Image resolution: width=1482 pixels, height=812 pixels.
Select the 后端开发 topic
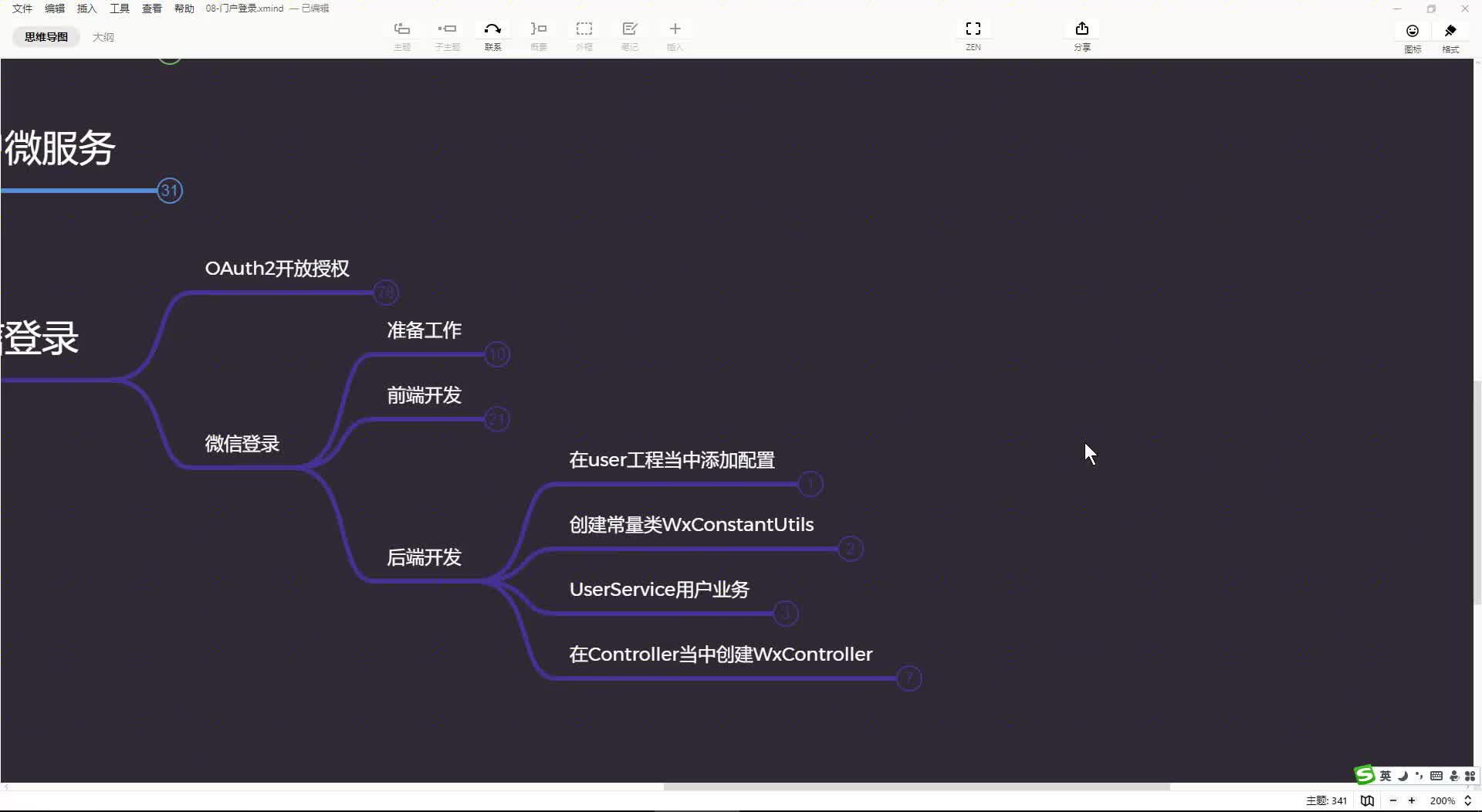pyautogui.click(x=424, y=557)
